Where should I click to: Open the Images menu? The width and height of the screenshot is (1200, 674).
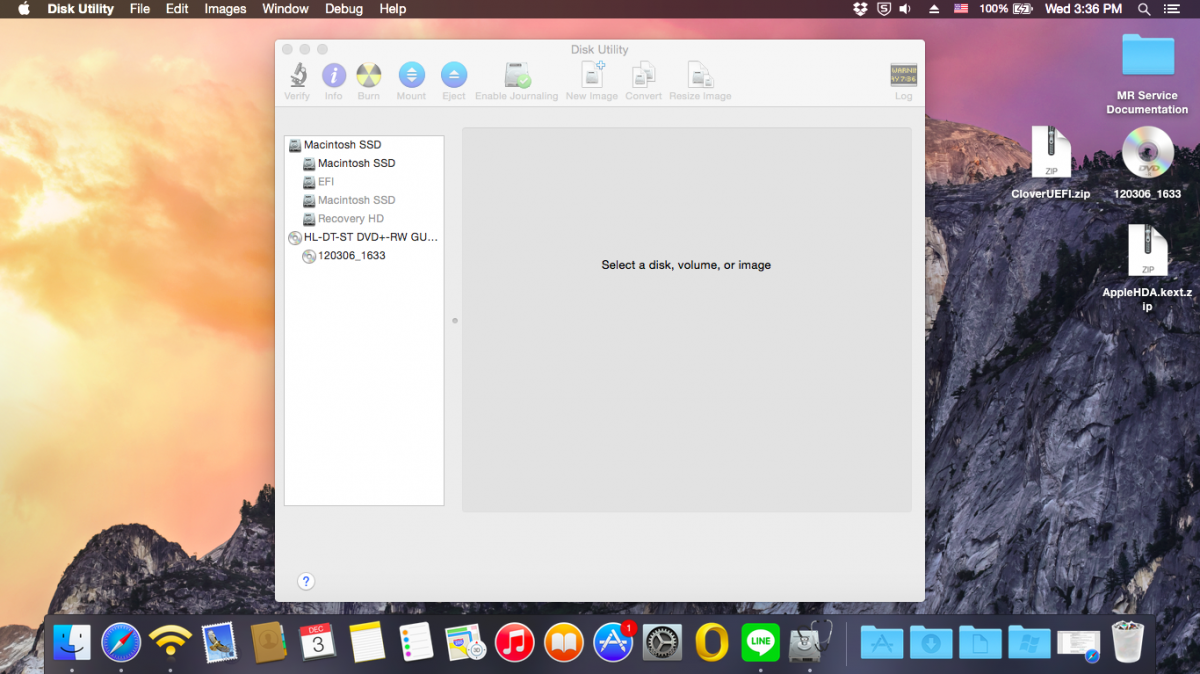pos(225,9)
